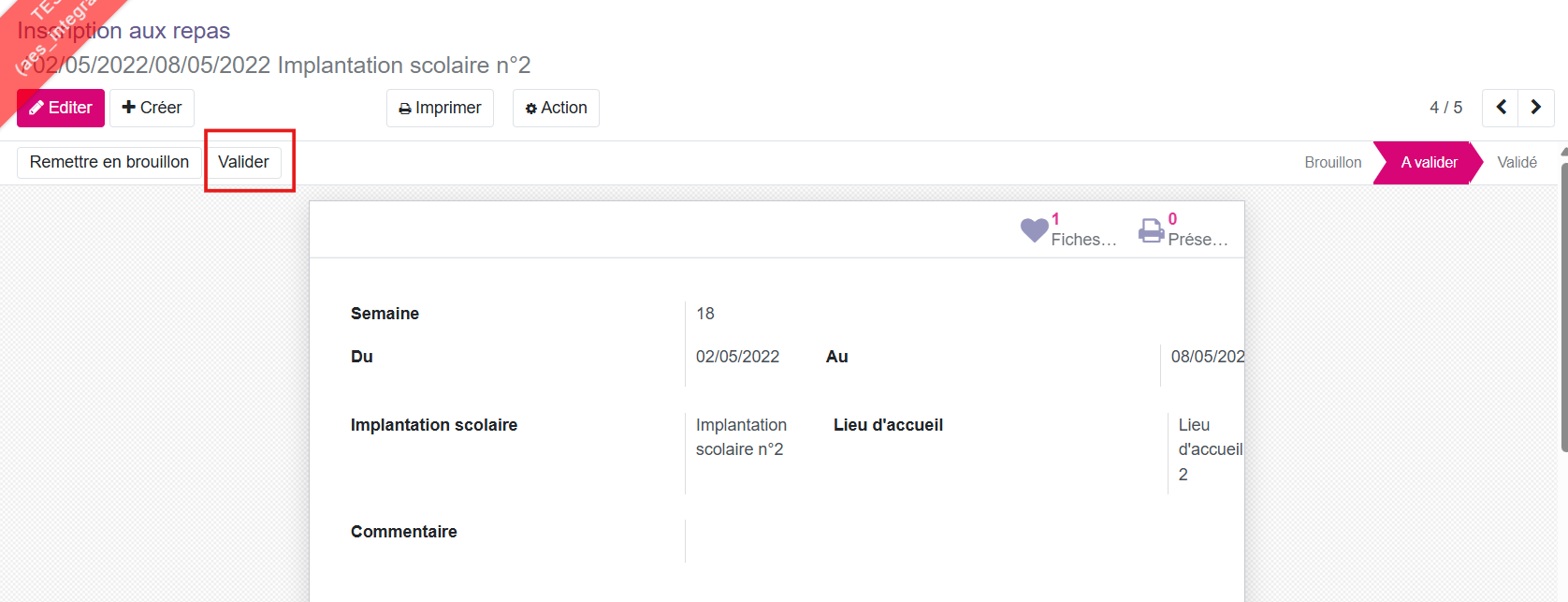
Task: Expand the Action gear menu
Action: 556,108
